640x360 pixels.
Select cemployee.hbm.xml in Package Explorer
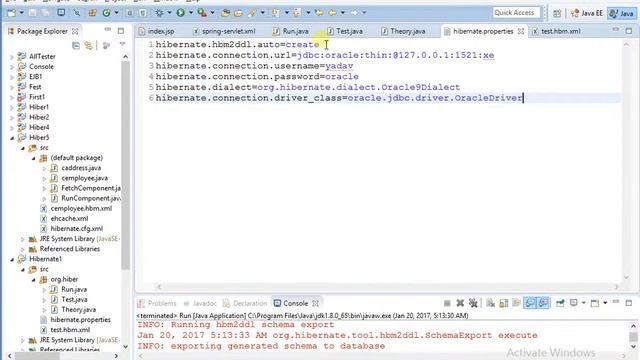pyautogui.click(x=81, y=208)
